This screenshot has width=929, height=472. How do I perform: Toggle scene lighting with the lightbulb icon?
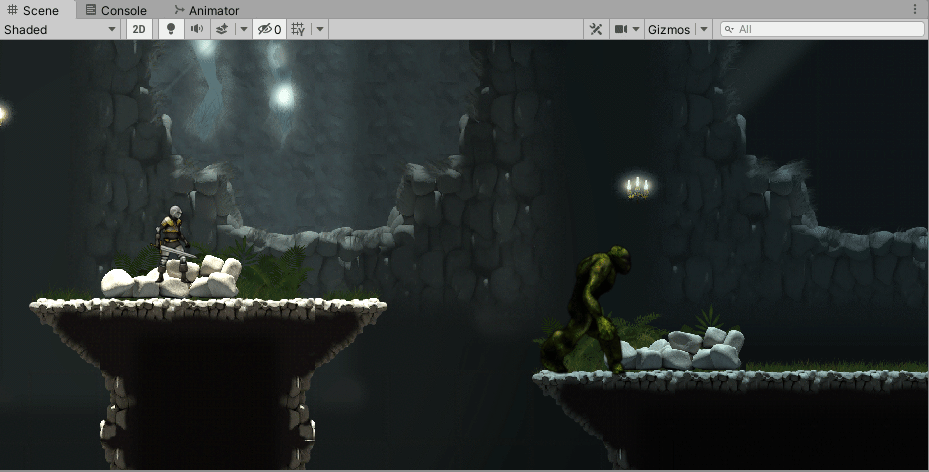coord(171,30)
